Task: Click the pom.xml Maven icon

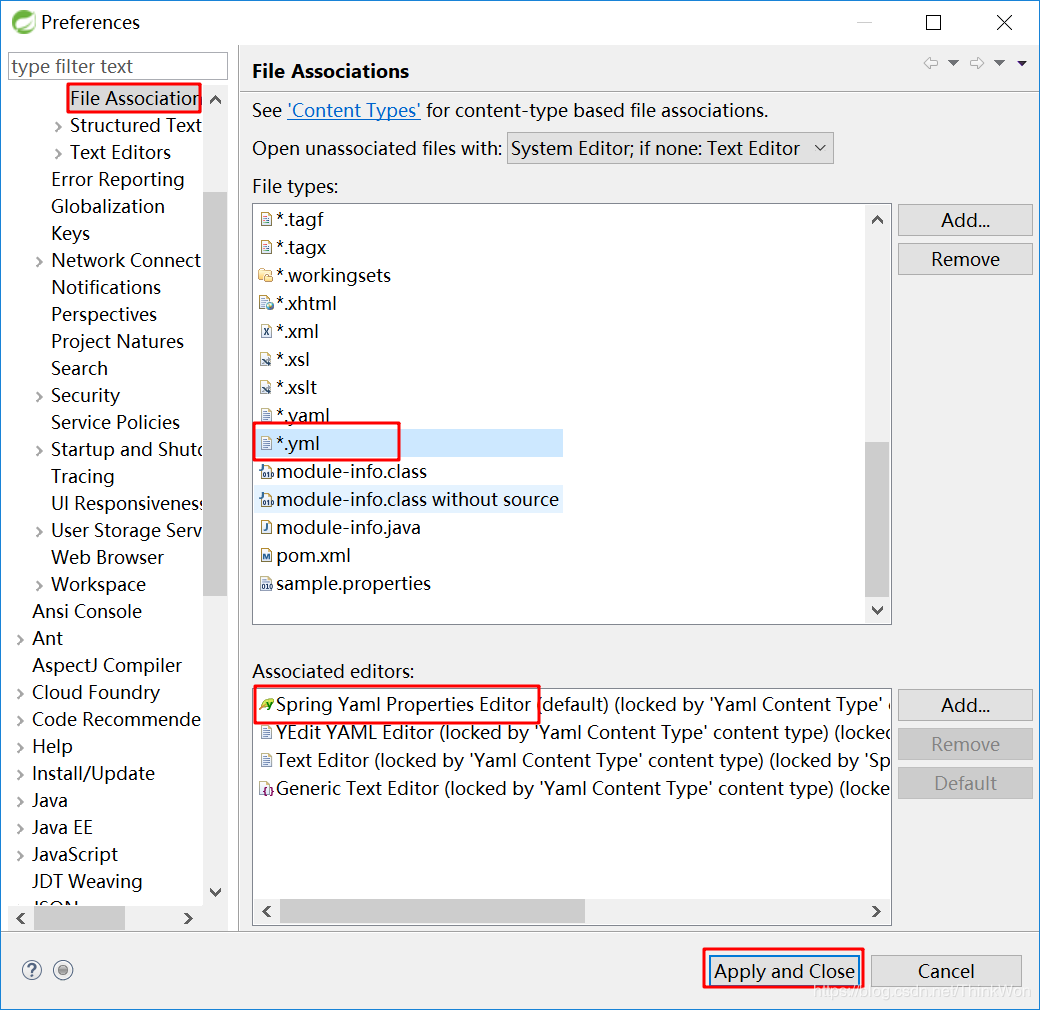Action: click(x=266, y=556)
